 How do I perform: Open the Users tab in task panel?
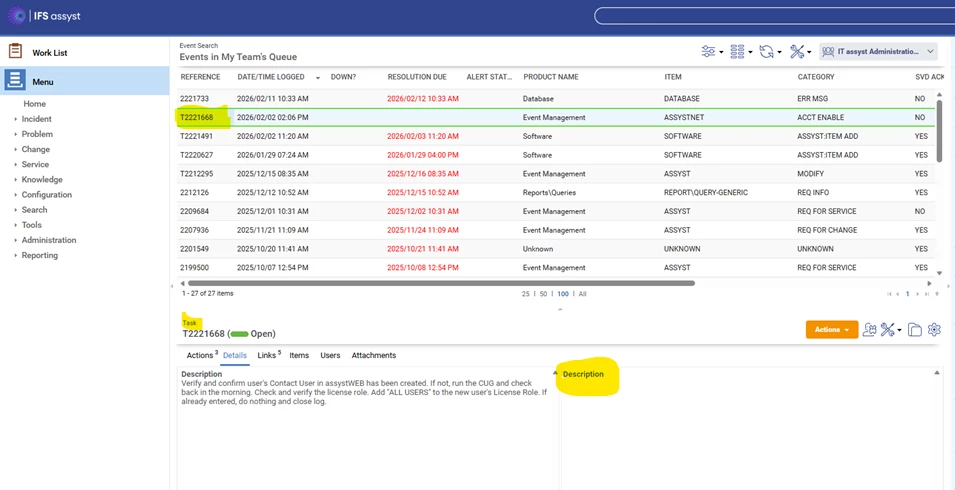point(330,355)
